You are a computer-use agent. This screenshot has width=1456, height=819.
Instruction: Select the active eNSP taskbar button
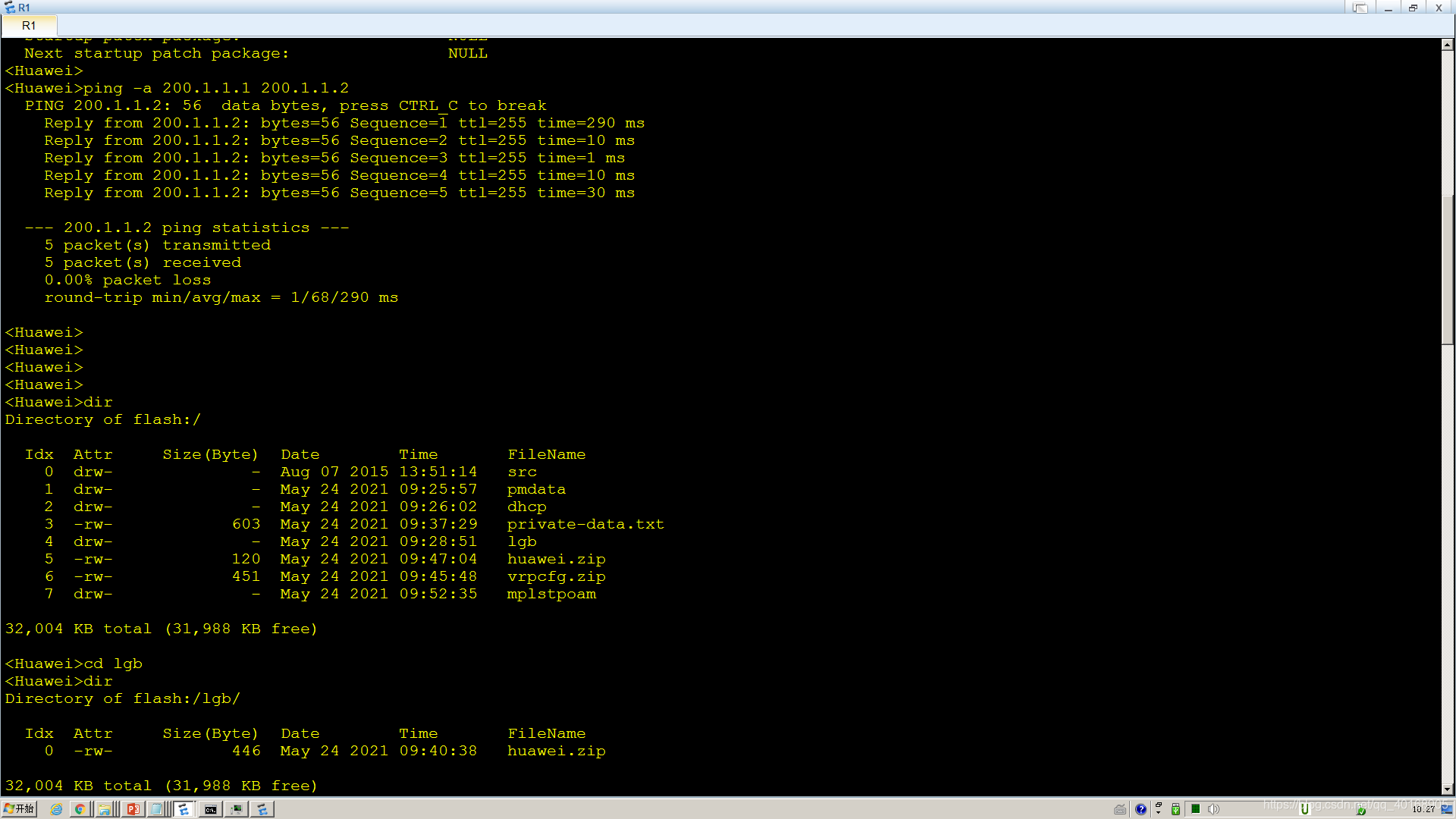(184, 809)
